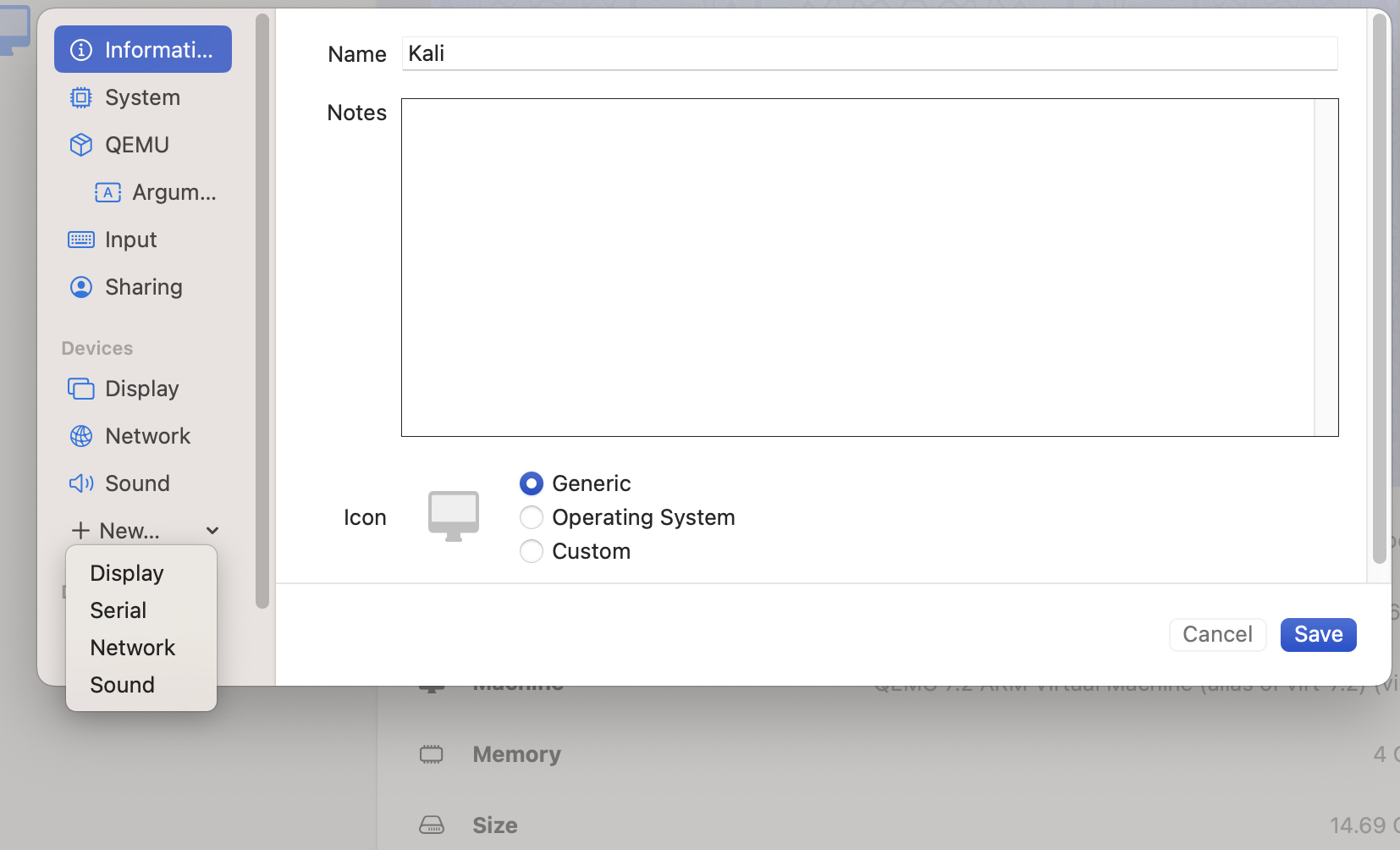Click inside the Notes text area

click(857, 268)
